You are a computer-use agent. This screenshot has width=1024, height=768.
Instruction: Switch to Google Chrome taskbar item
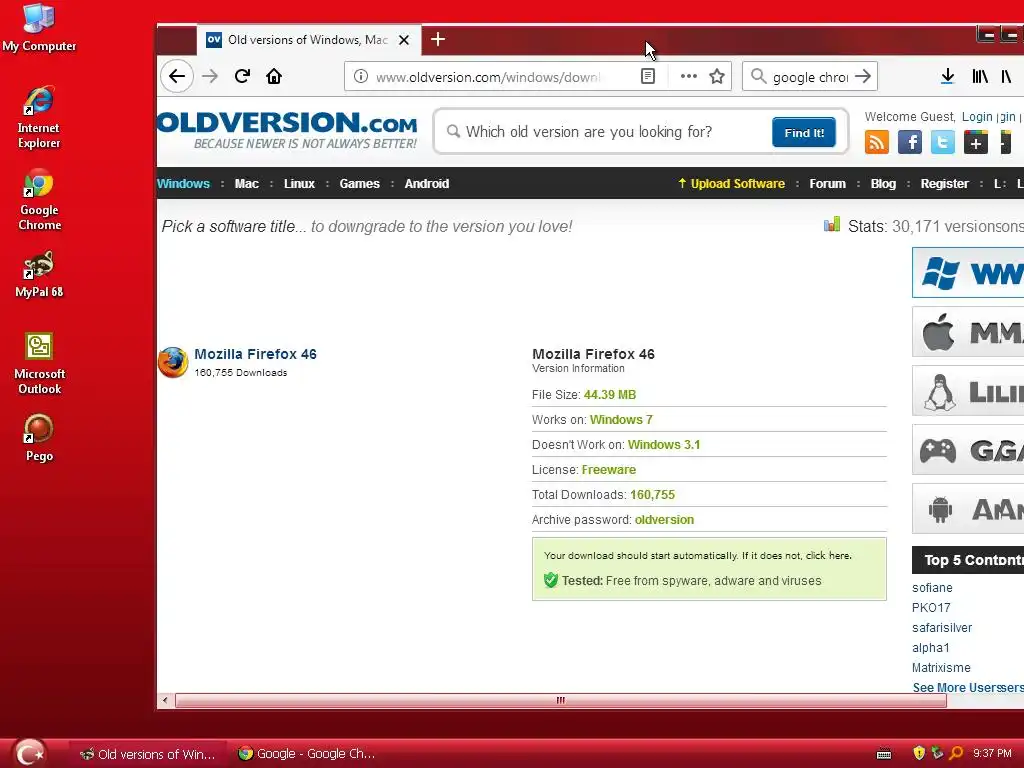[x=307, y=754]
